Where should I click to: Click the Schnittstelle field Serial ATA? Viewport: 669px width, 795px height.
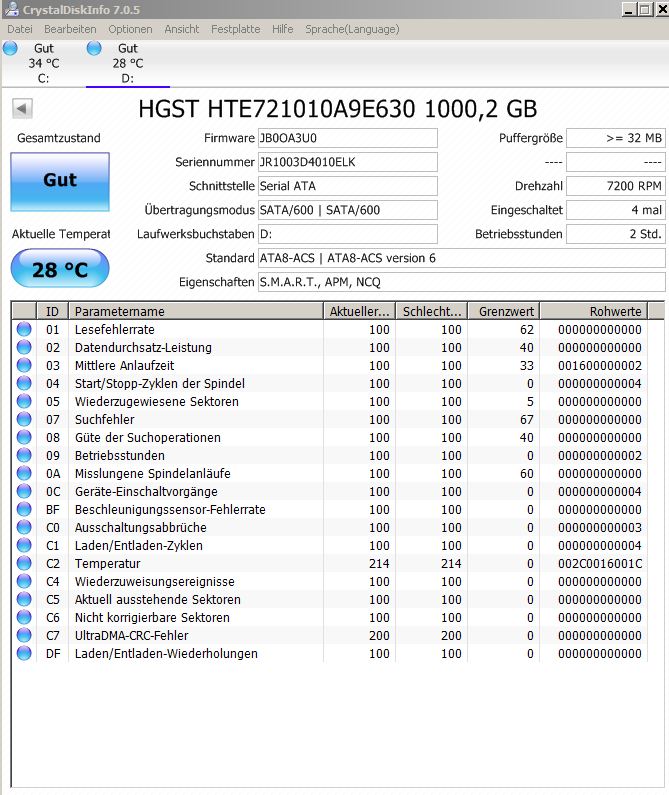tap(347, 186)
